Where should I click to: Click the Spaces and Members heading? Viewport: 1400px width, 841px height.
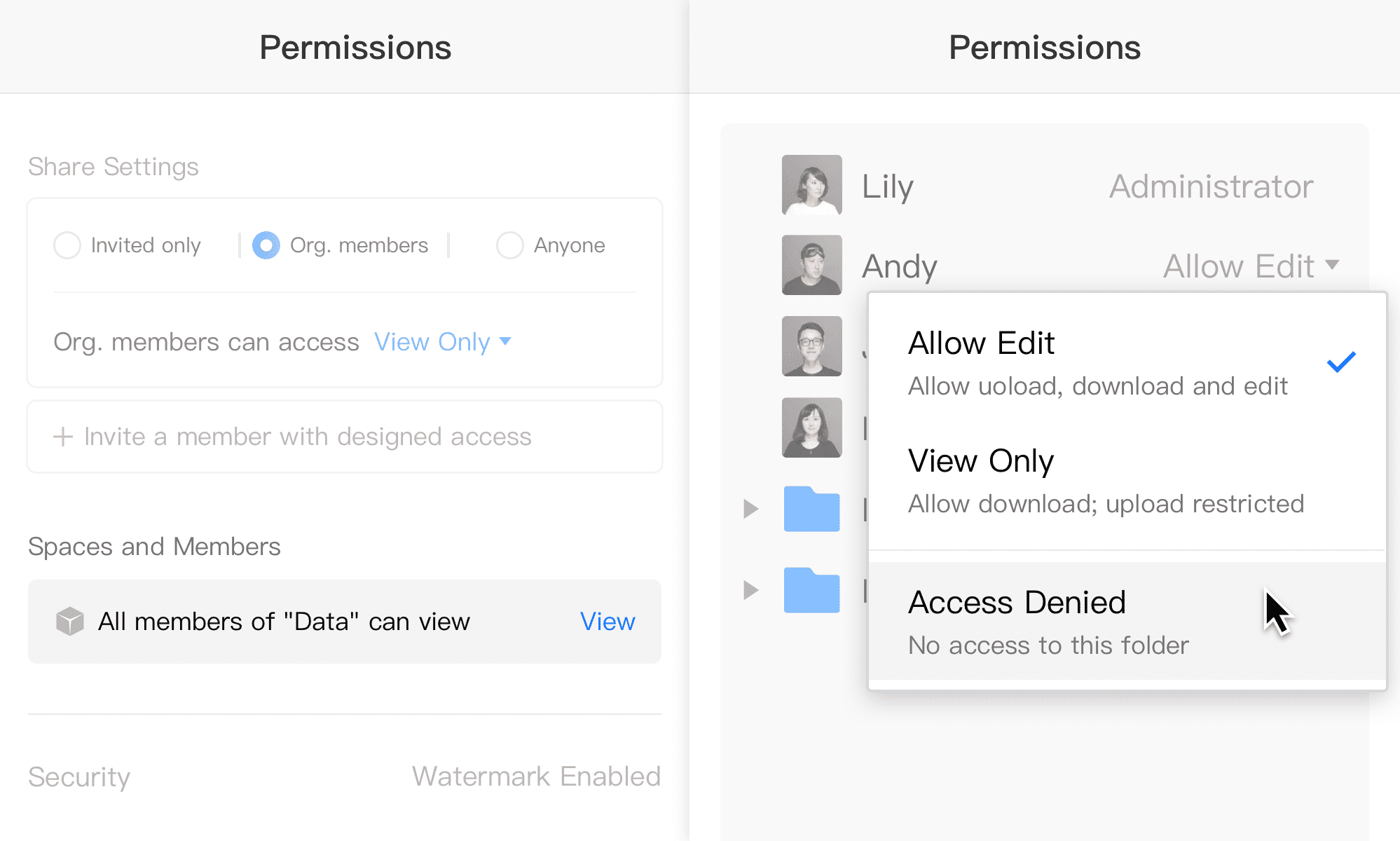point(154,547)
